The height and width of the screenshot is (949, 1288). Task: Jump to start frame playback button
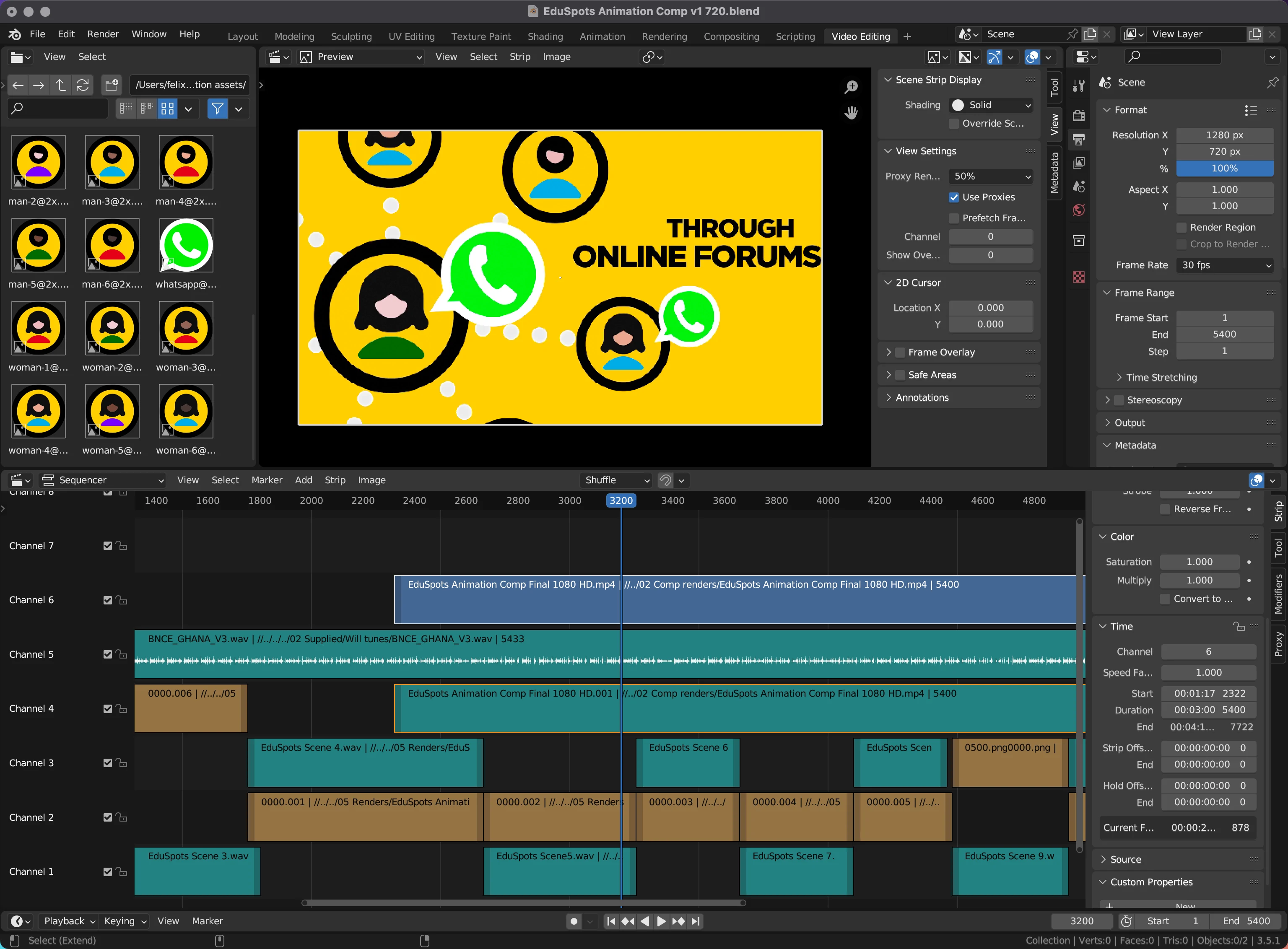pos(611,921)
